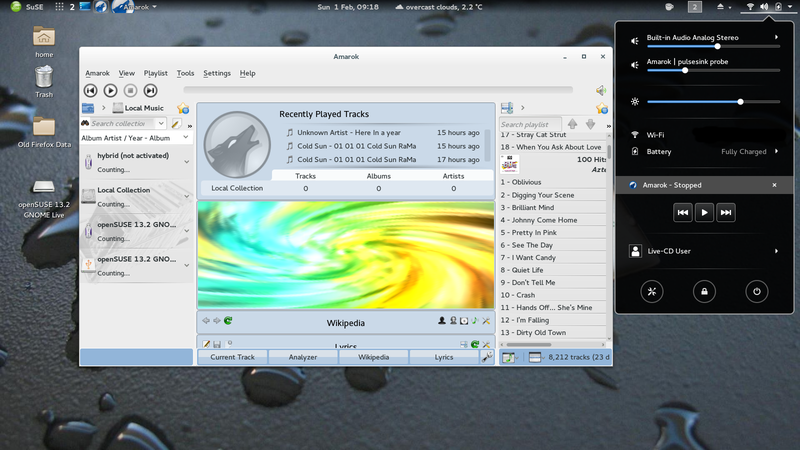The height and width of the screenshot is (450, 800).
Task: Expand the first openSUSE 13.2 GNO... collection
Action: coord(186,231)
